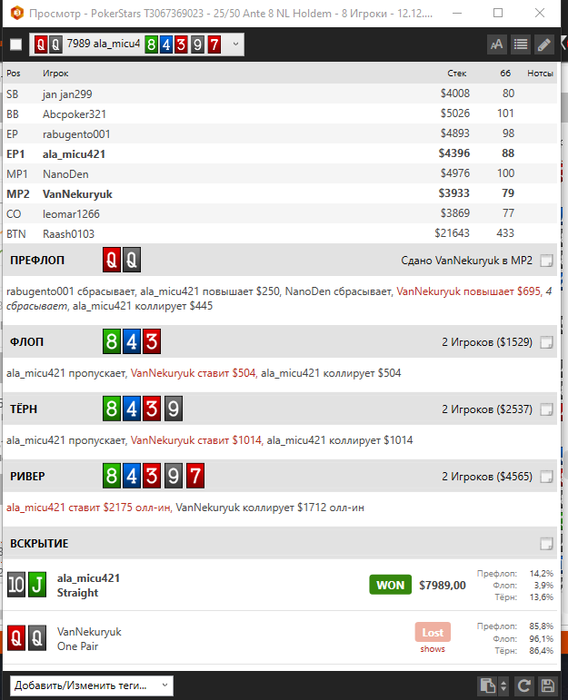This screenshot has height=700, width=568.
Task: Click the text Сдано VanNekuryuk в MP2
Action: coord(467,260)
